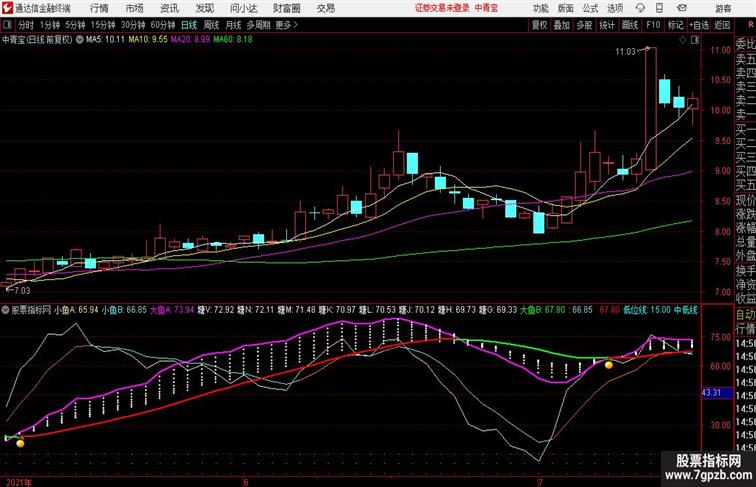Click the 低位线: 15.00 indicator value

point(646,310)
